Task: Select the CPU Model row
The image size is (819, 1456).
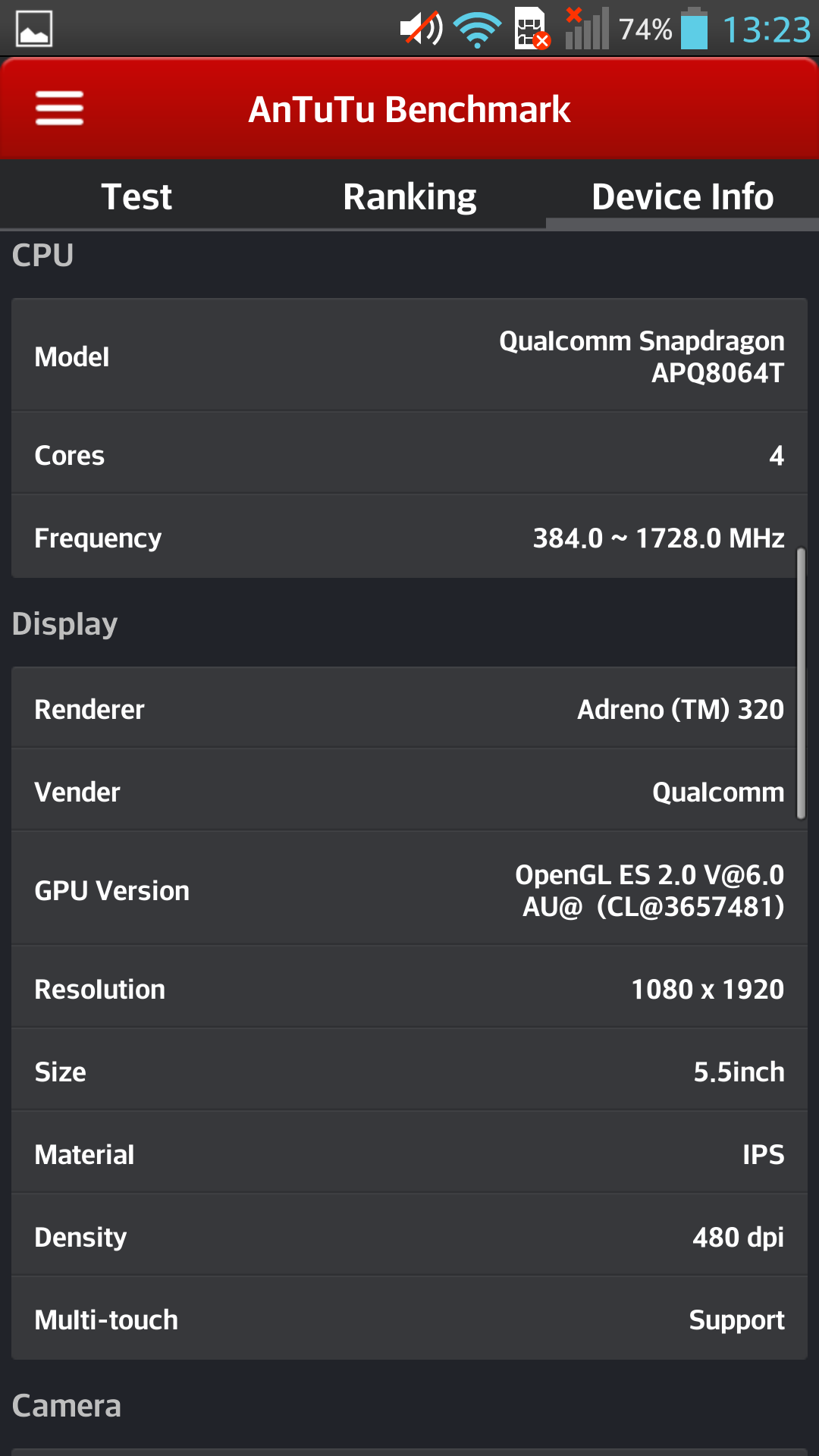Action: (409, 356)
